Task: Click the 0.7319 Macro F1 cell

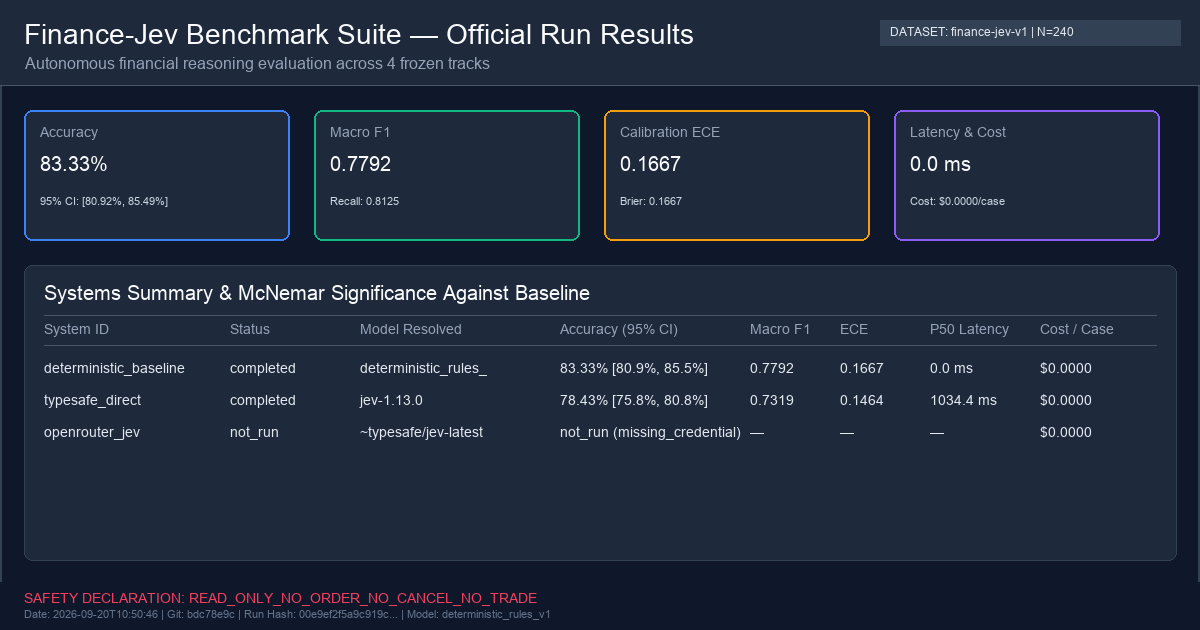Action: tap(772, 400)
